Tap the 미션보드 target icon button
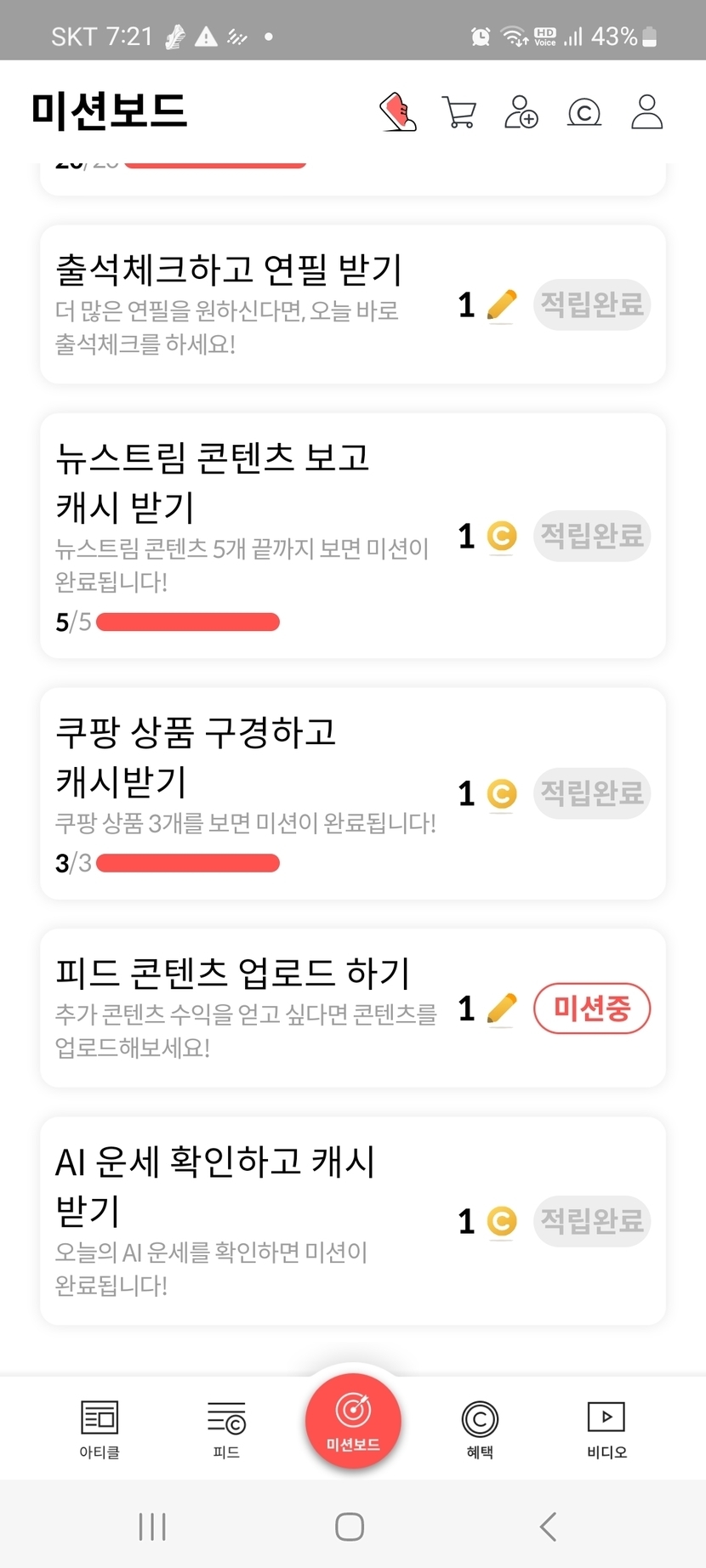Screen dimensions: 706x1568 point(353,1420)
